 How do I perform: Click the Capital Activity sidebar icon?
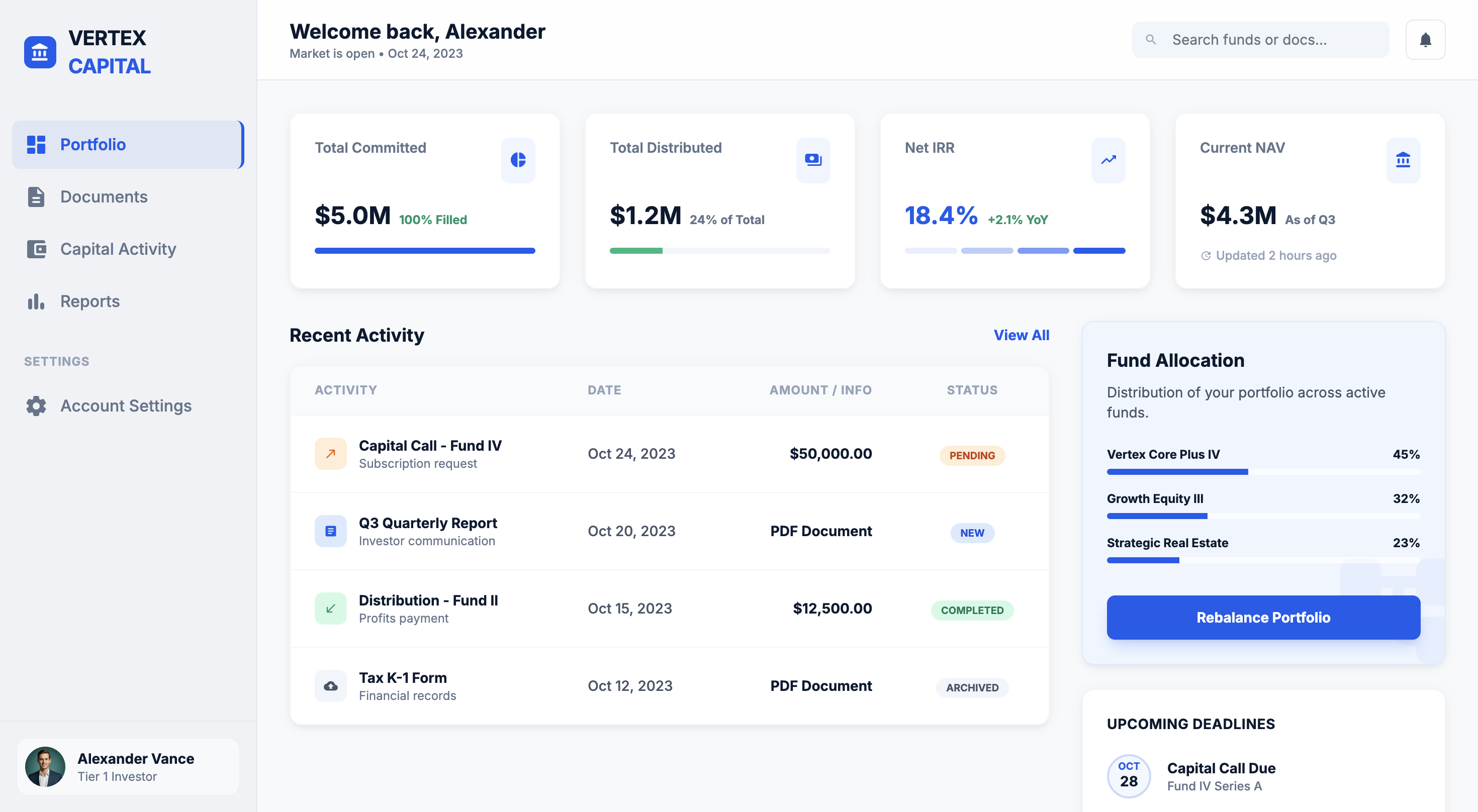pos(36,249)
